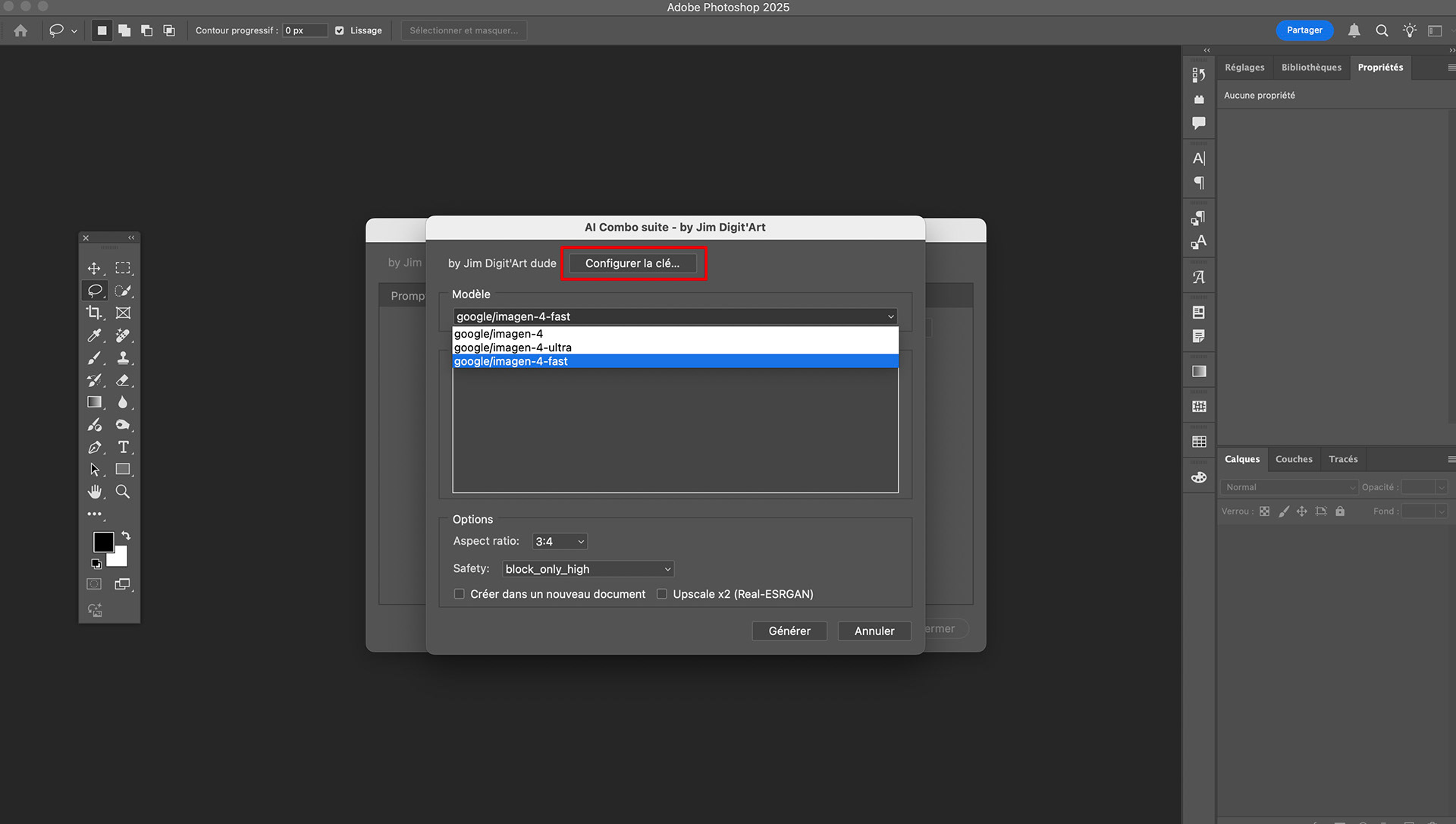This screenshot has width=1456, height=824.
Task: Switch to the Bibliothèques tab
Action: 1311,68
